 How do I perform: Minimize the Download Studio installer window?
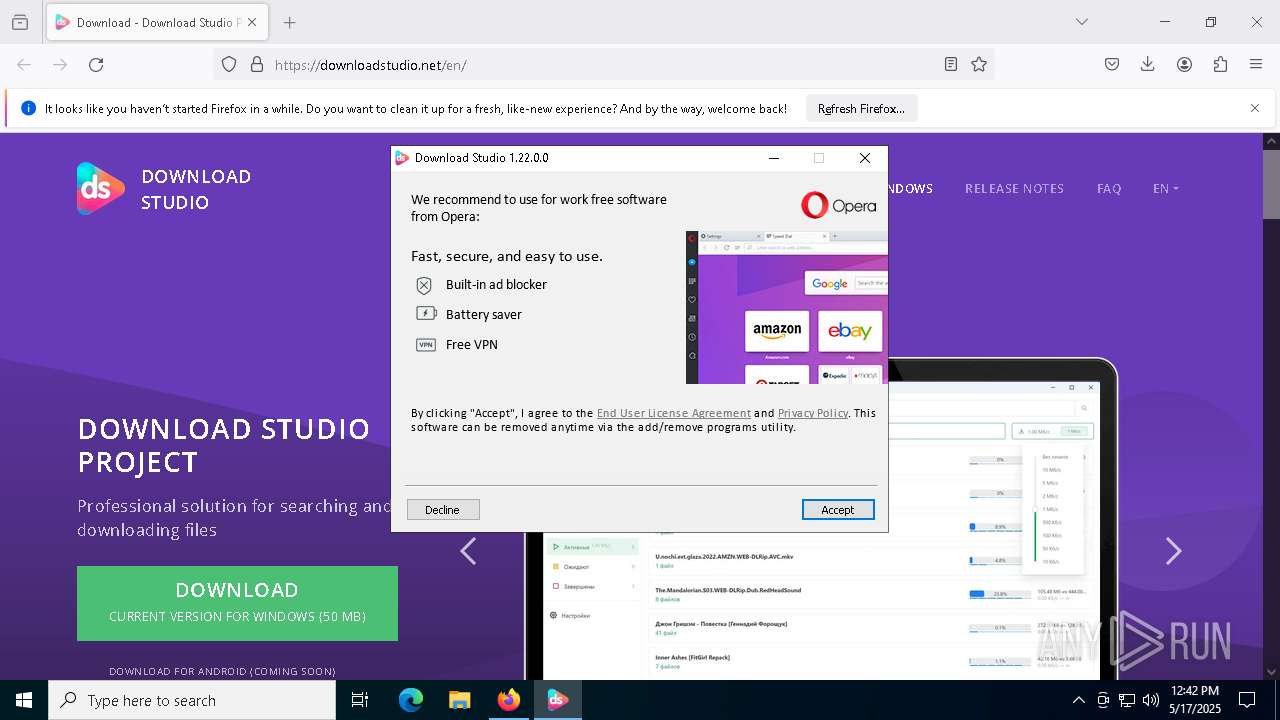click(773, 158)
